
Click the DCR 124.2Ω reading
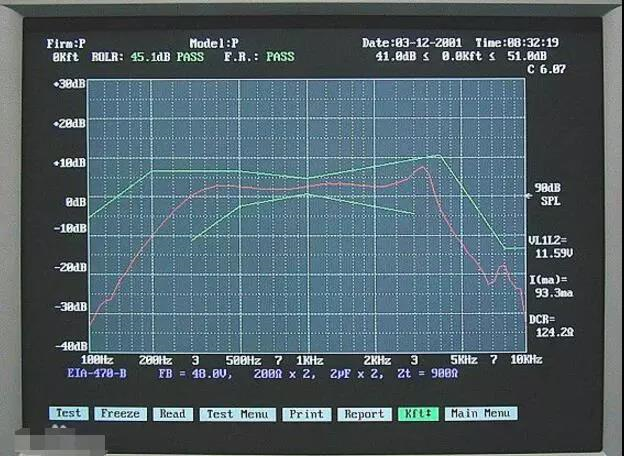click(x=552, y=325)
